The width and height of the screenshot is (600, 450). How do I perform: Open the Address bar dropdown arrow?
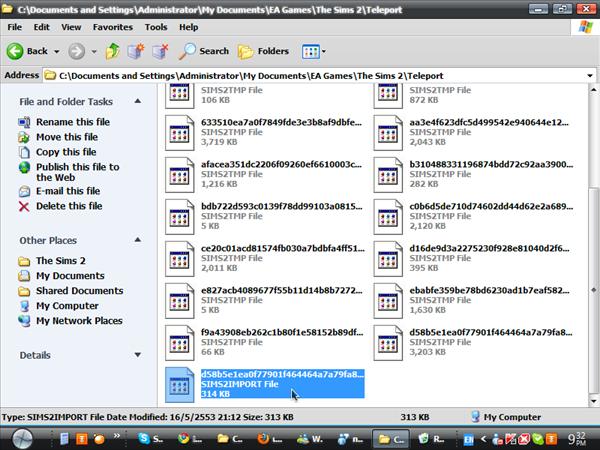590,76
